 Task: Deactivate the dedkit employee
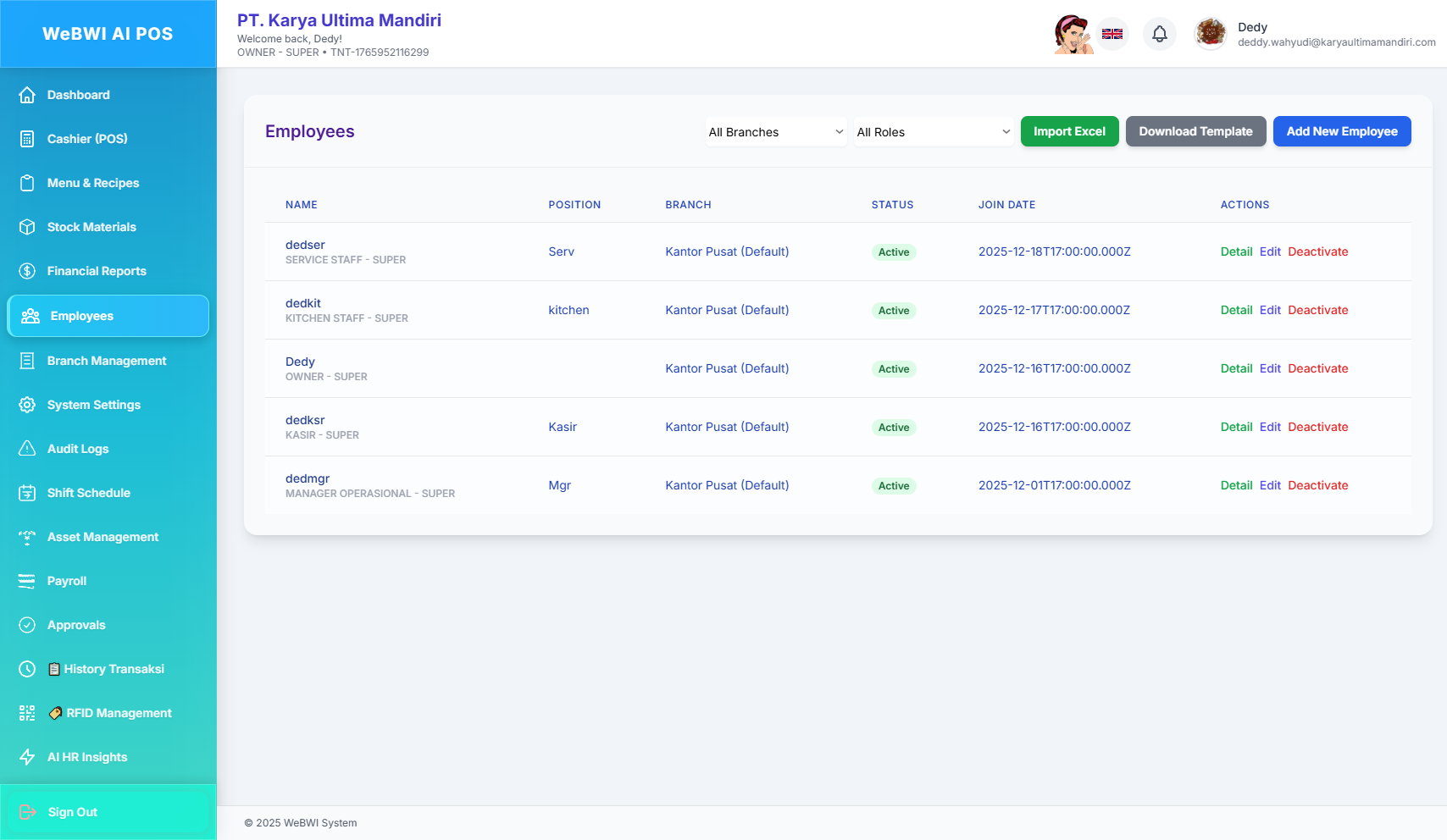[1317, 310]
